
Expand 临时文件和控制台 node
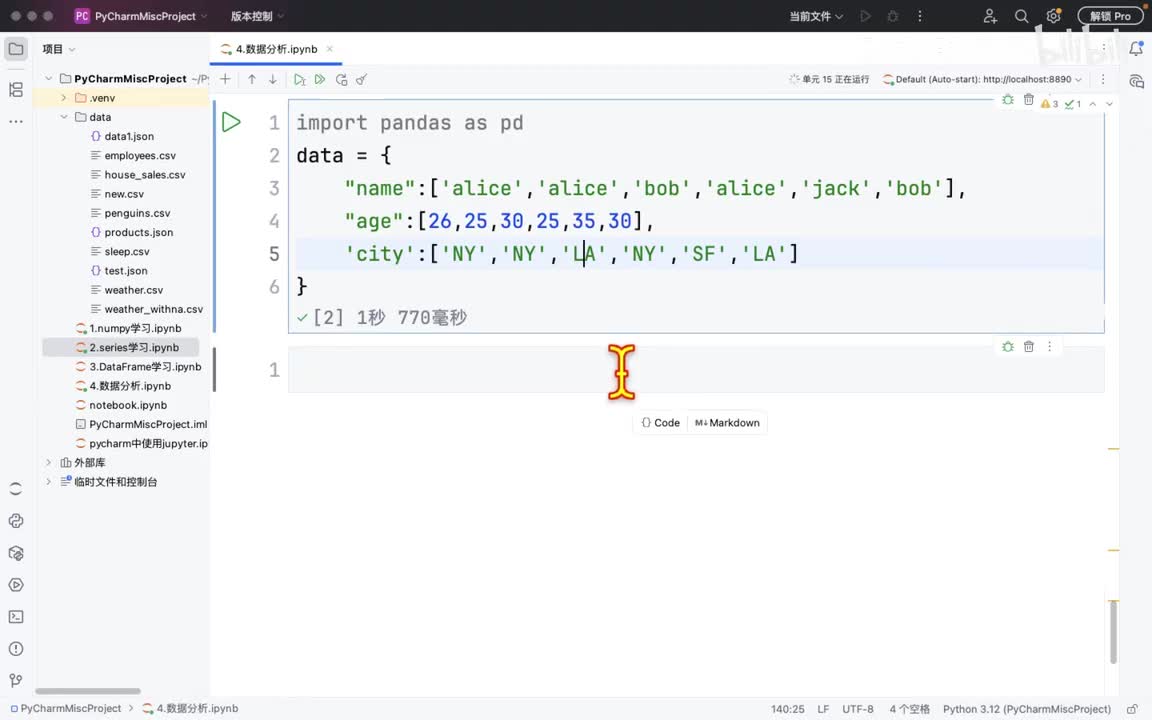[x=48, y=481]
